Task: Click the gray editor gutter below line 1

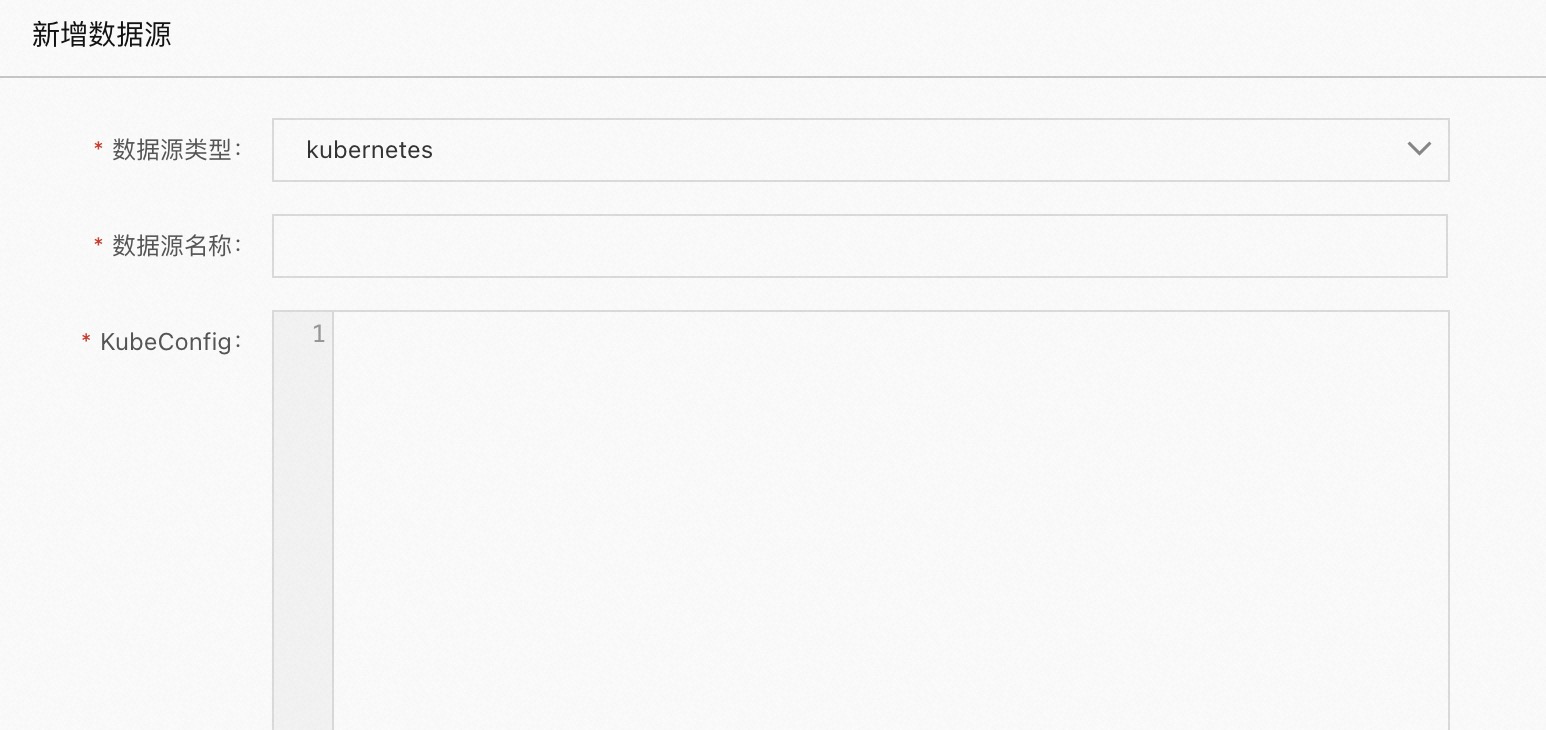Action: (x=303, y=540)
